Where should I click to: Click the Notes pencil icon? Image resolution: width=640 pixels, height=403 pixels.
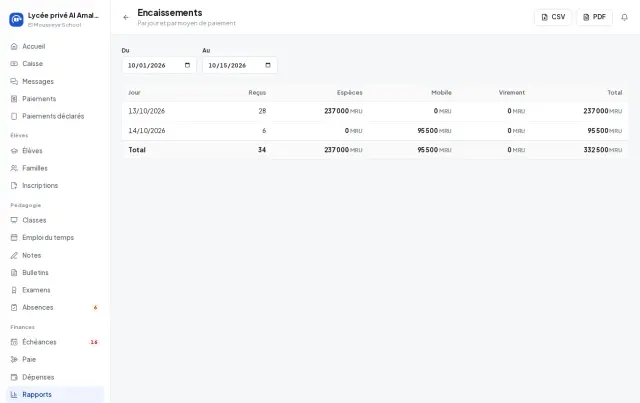pyautogui.click(x=14, y=255)
